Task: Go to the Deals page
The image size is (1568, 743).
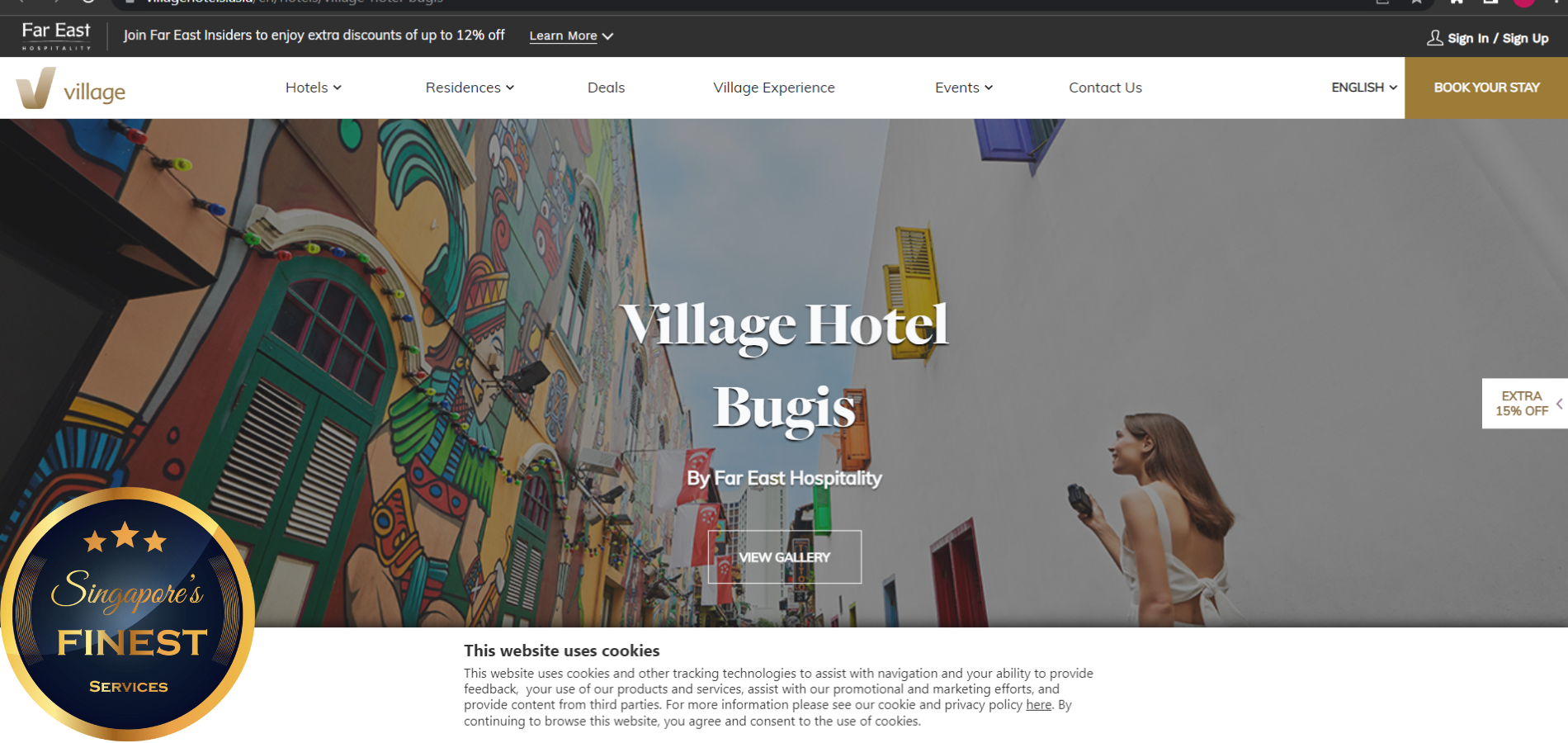Action: (x=606, y=88)
